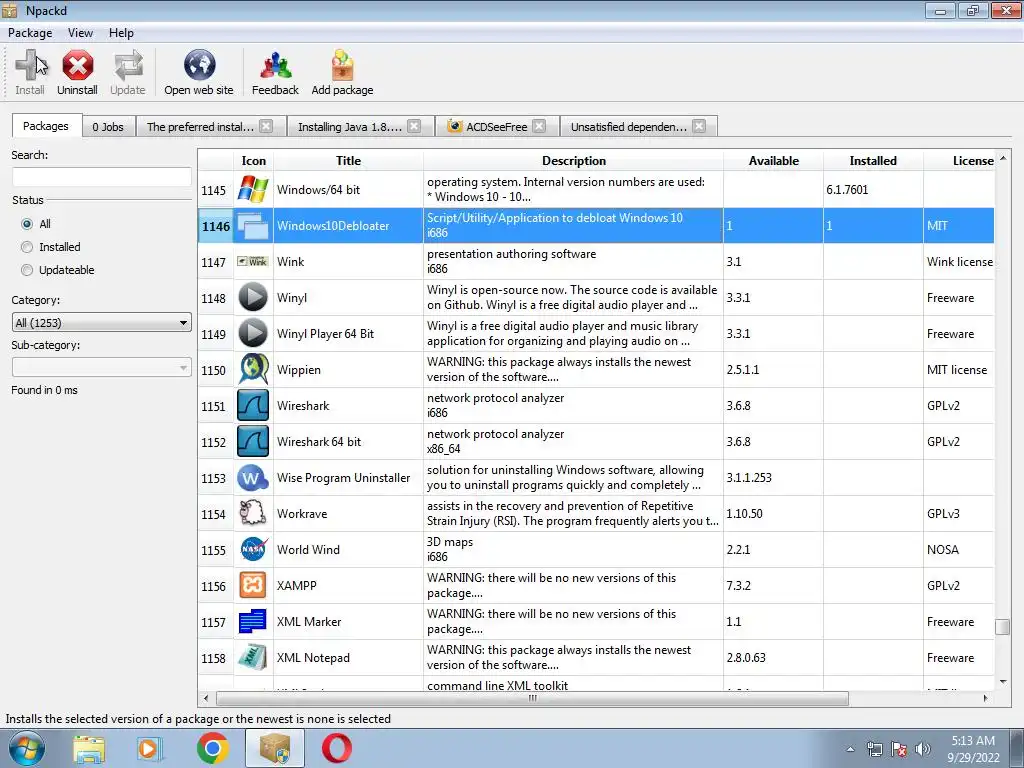Click the Winyl play-button icon in row 1148
This screenshot has width=1024, height=768.
pyautogui.click(x=253, y=298)
